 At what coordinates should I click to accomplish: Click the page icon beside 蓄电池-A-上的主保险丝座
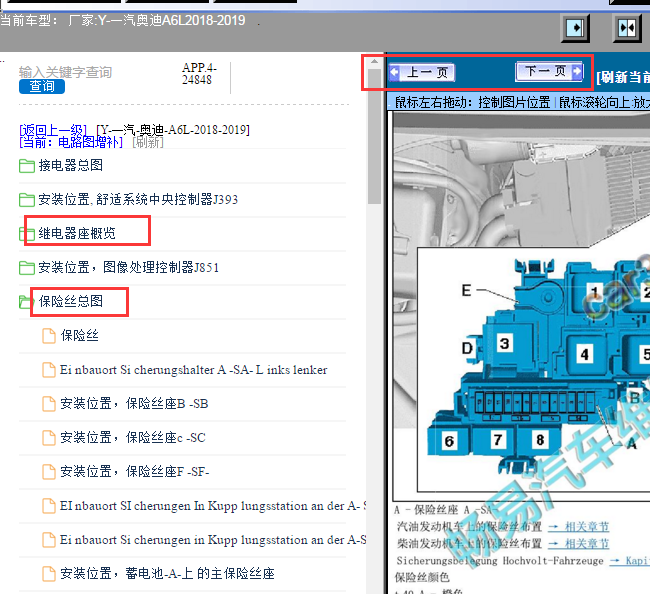point(49,574)
